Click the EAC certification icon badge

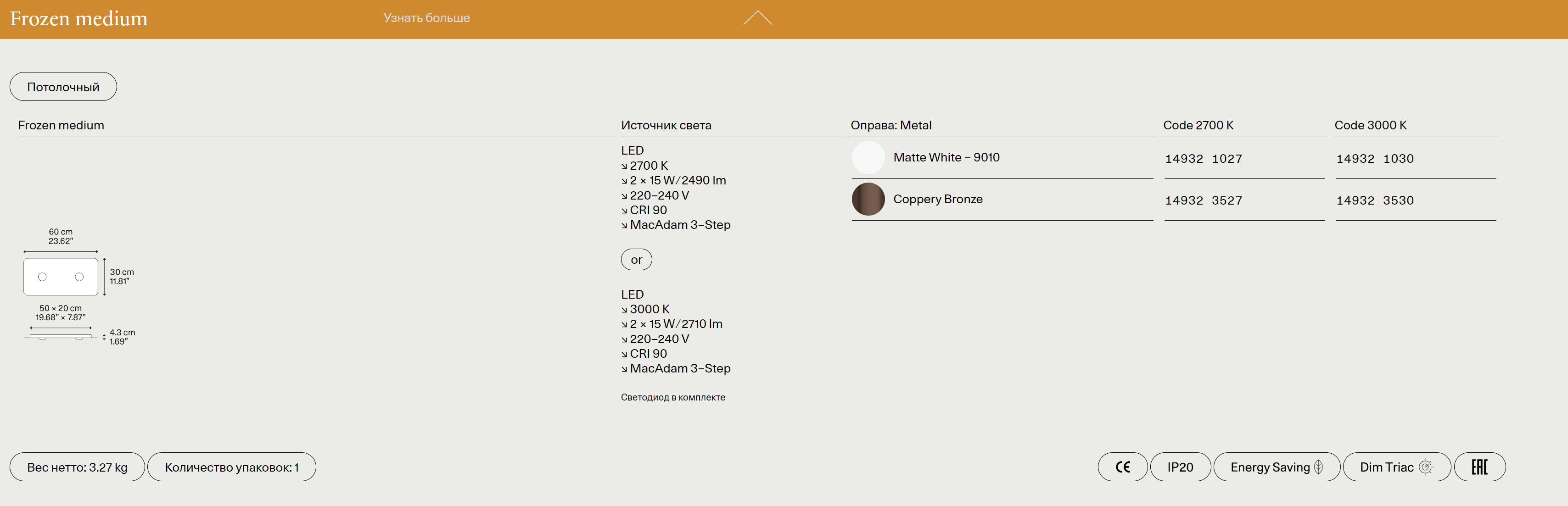[1479, 467]
